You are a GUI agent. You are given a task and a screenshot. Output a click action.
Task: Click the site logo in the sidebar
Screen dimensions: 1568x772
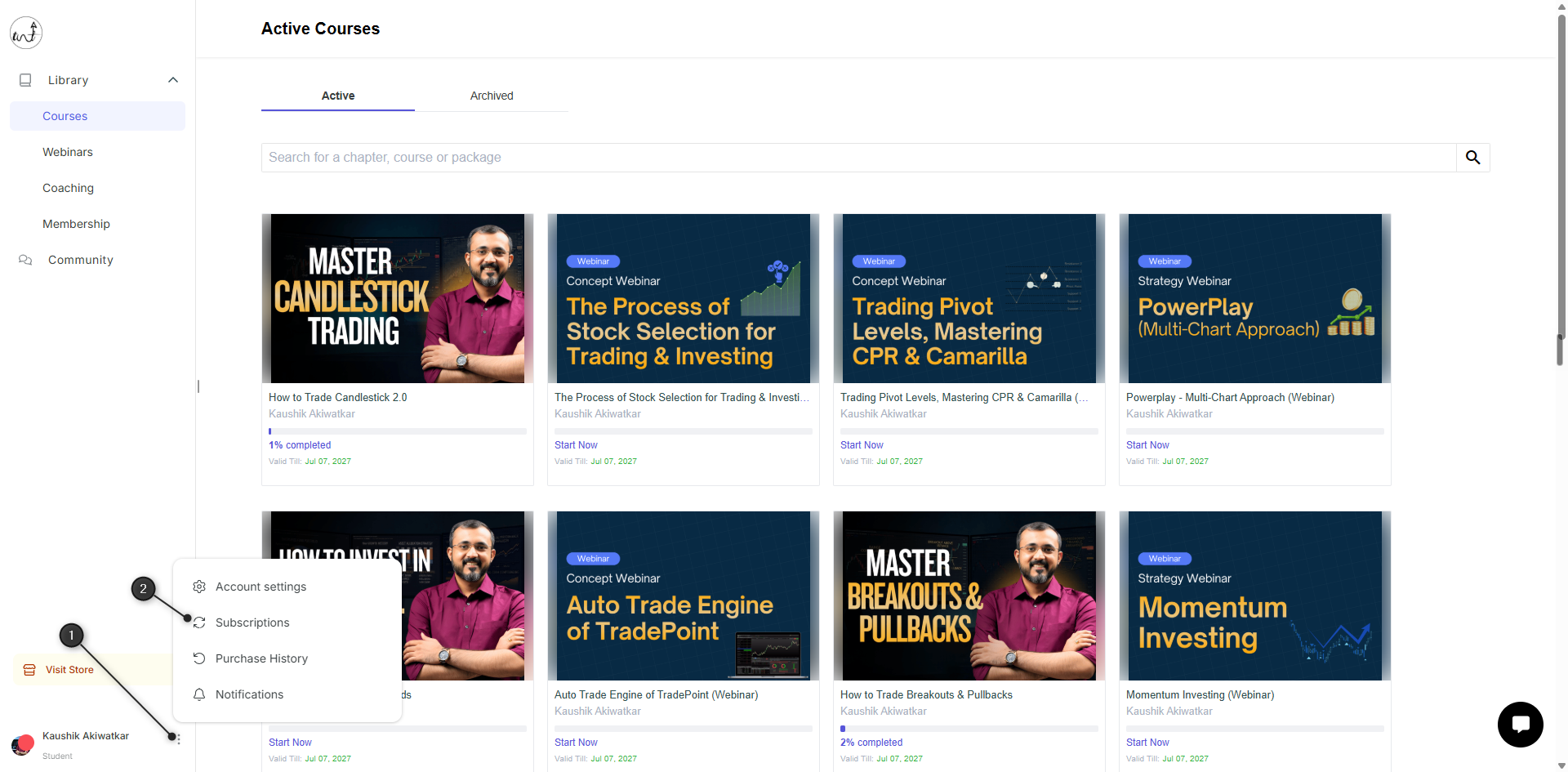tap(26, 33)
